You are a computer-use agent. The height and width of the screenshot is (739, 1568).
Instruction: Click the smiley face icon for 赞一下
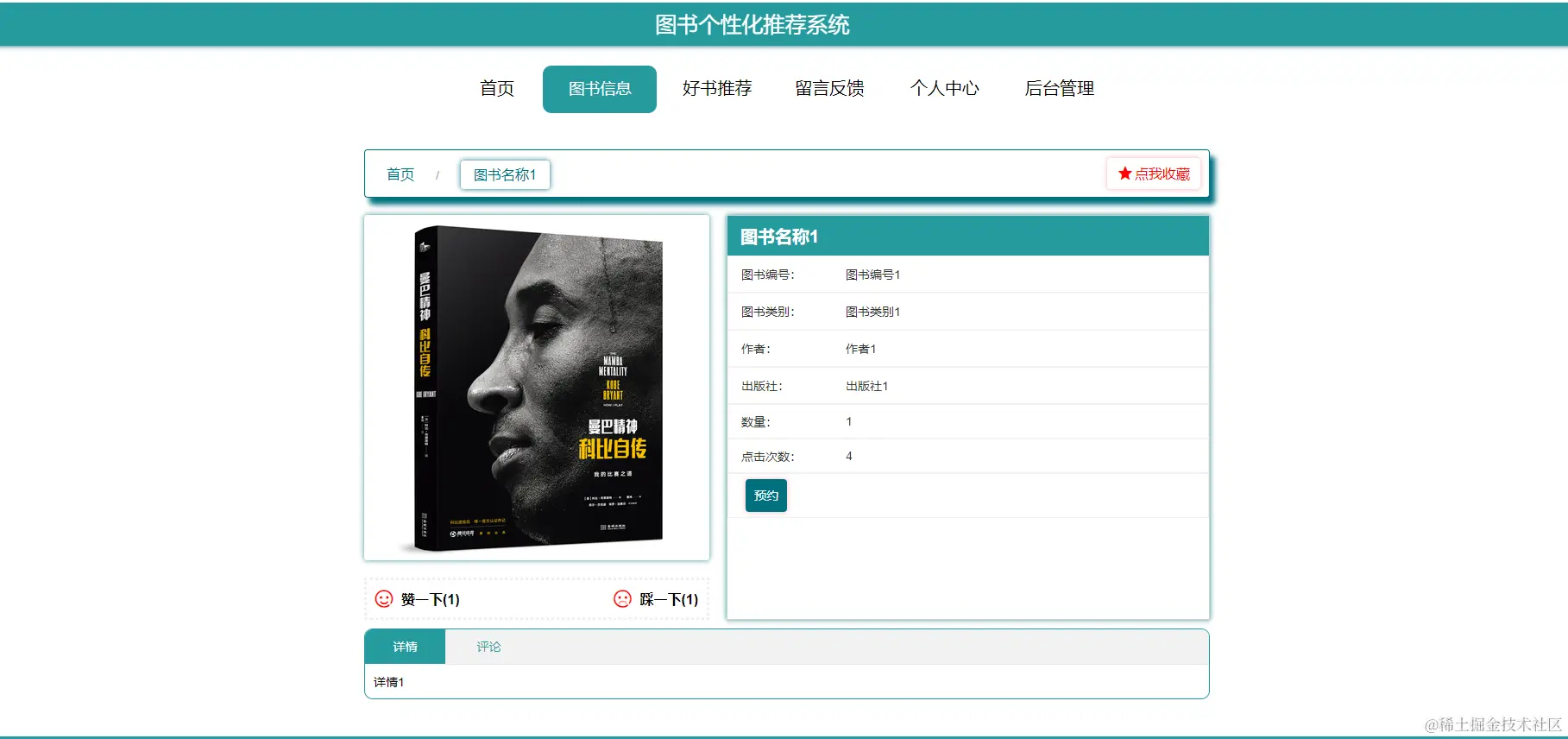tap(384, 598)
